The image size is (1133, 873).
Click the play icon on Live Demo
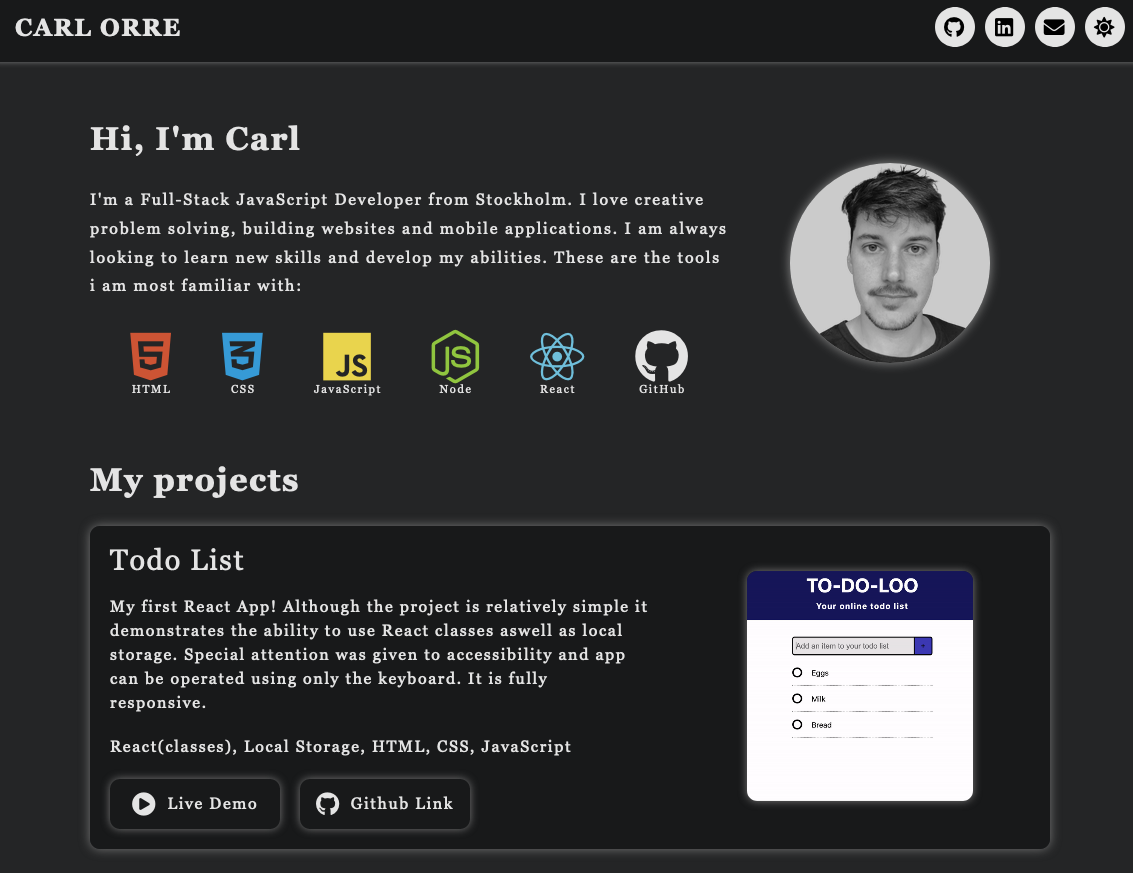(144, 804)
